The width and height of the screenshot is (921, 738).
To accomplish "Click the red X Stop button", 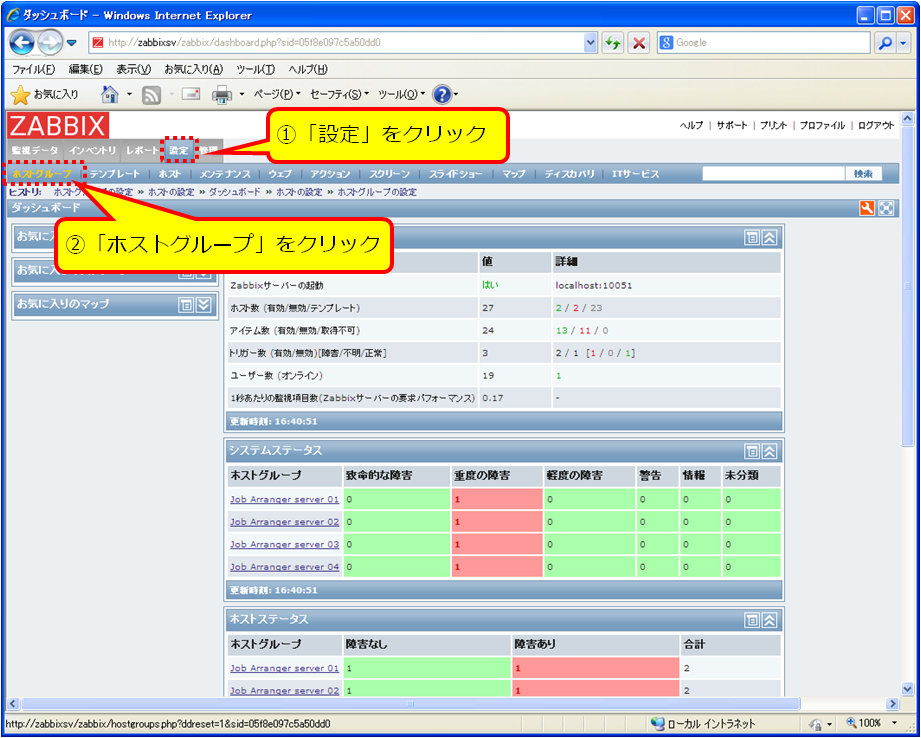I will 638,43.
